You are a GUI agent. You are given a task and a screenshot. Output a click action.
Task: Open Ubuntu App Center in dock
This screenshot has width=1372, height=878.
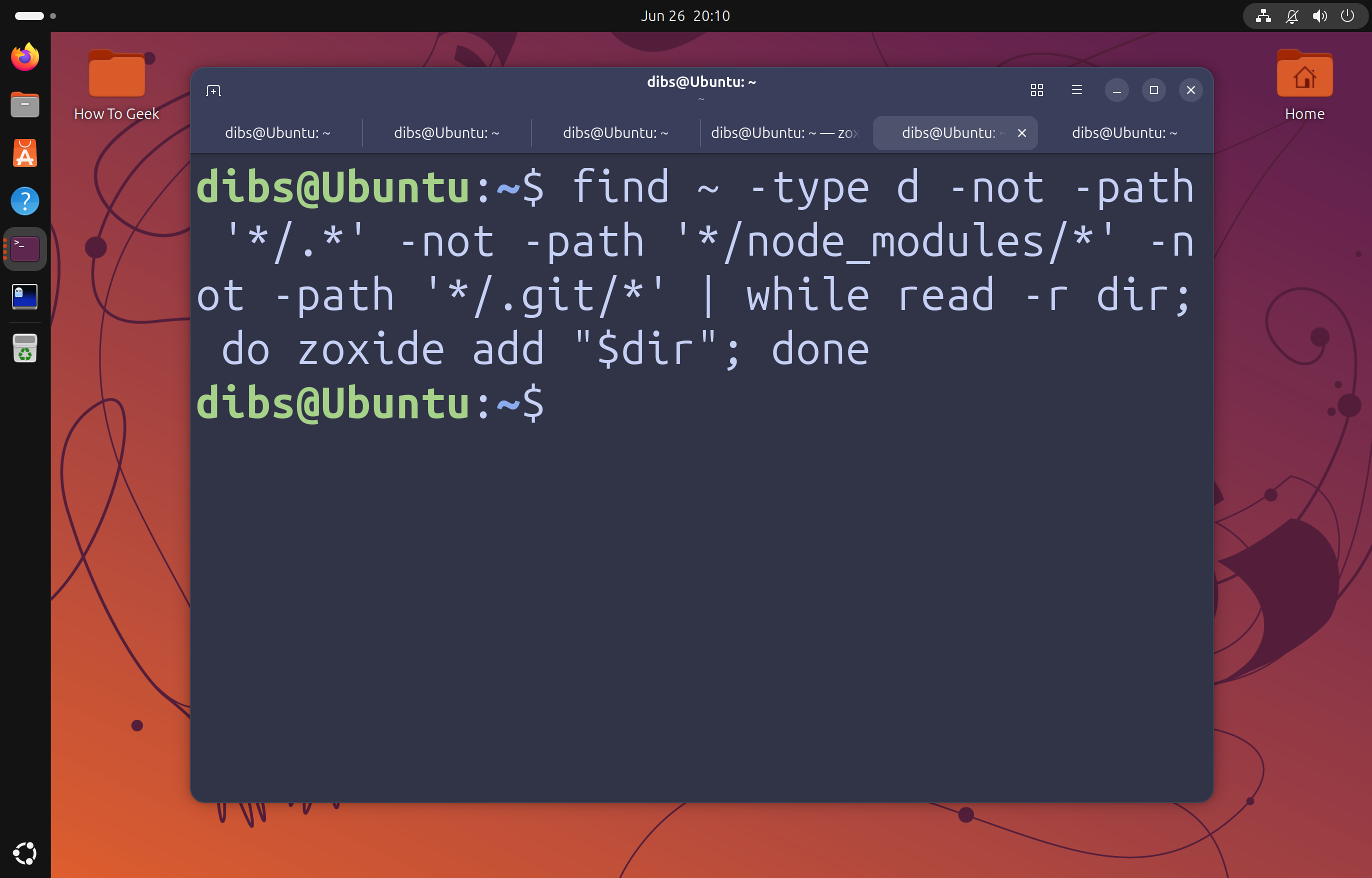(25, 153)
